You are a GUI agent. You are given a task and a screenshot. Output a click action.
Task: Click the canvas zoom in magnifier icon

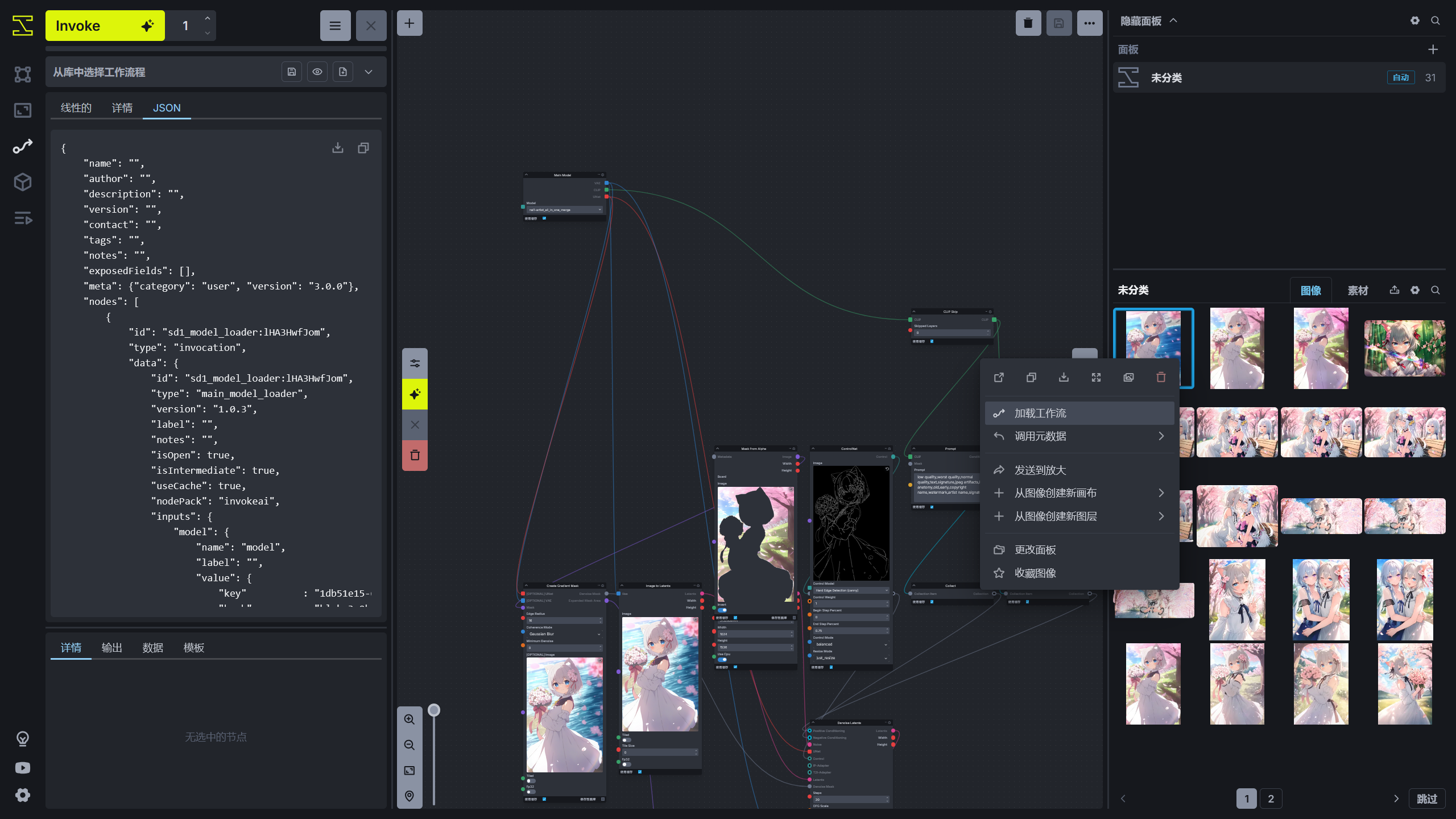point(409,719)
